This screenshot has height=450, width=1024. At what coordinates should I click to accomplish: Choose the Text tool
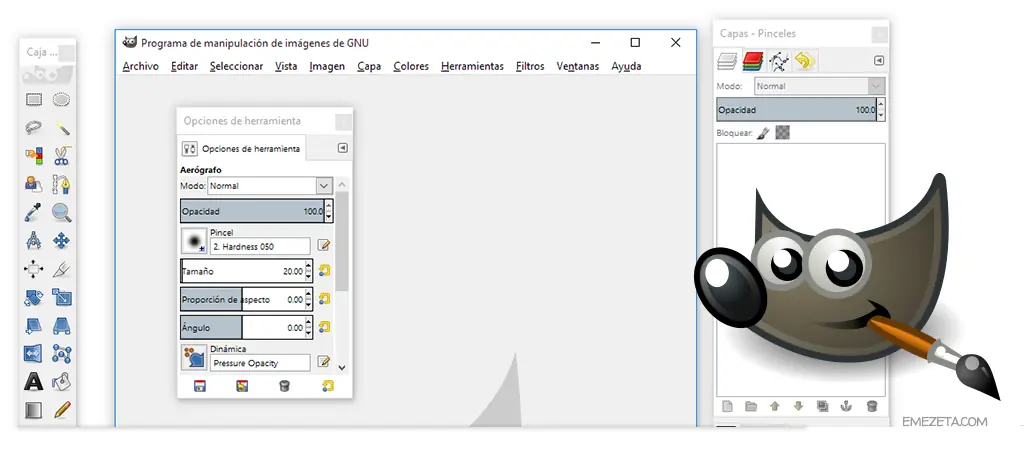pos(33,381)
